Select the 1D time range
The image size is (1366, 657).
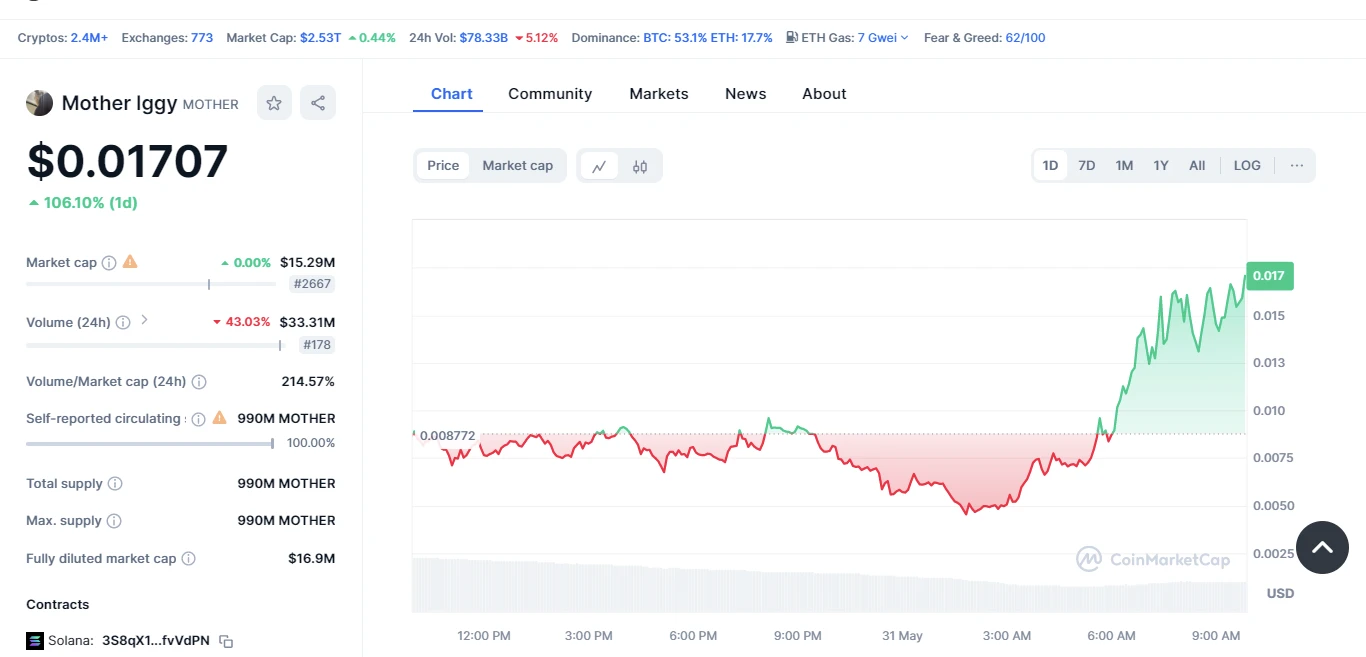click(1050, 166)
